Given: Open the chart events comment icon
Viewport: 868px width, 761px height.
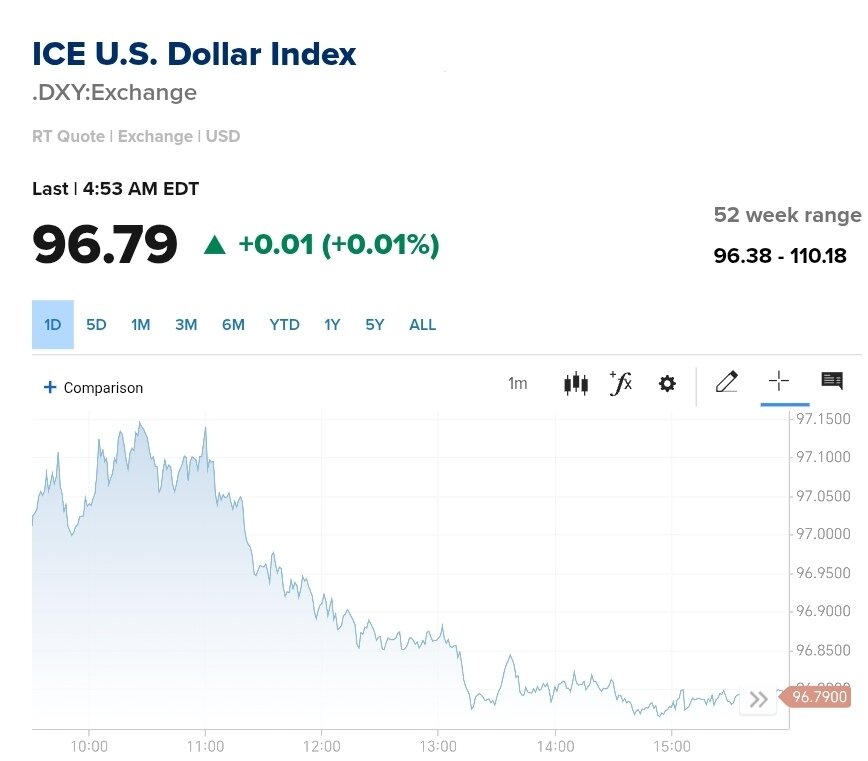Looking at the screenshot, I should coord(832,381).
